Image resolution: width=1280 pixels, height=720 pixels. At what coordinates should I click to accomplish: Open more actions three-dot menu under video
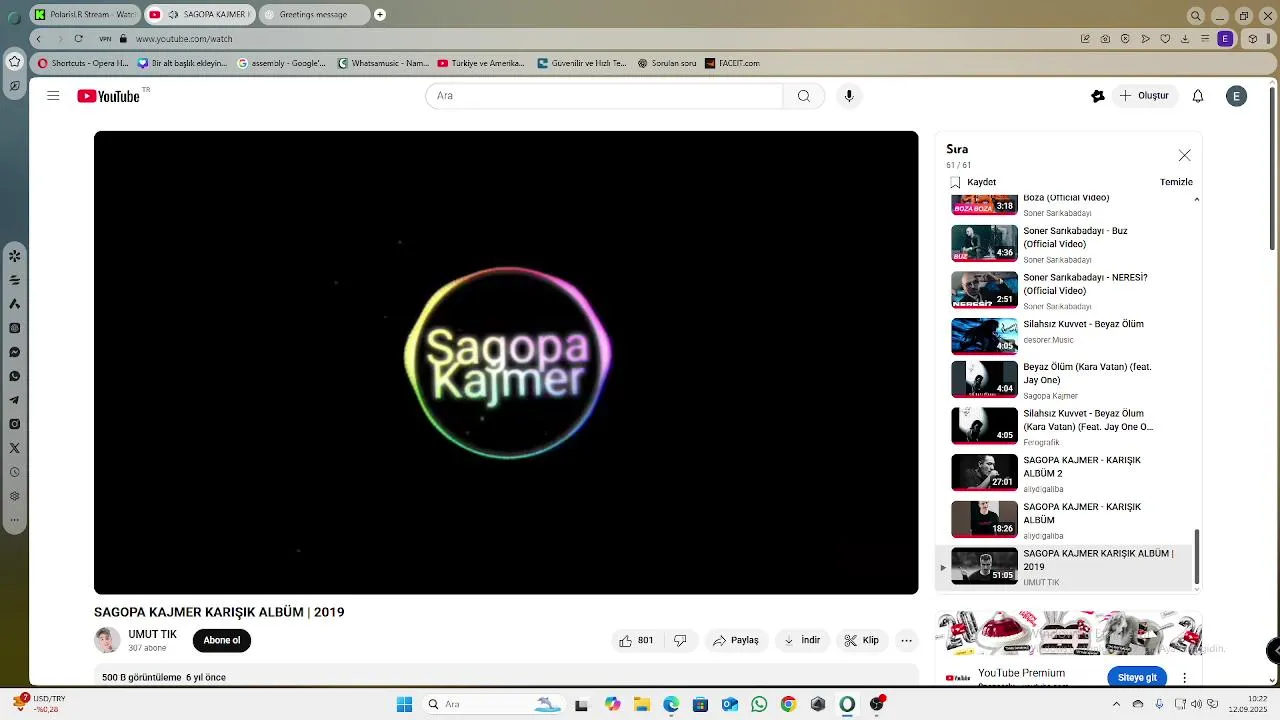click(x=906, y=640)
